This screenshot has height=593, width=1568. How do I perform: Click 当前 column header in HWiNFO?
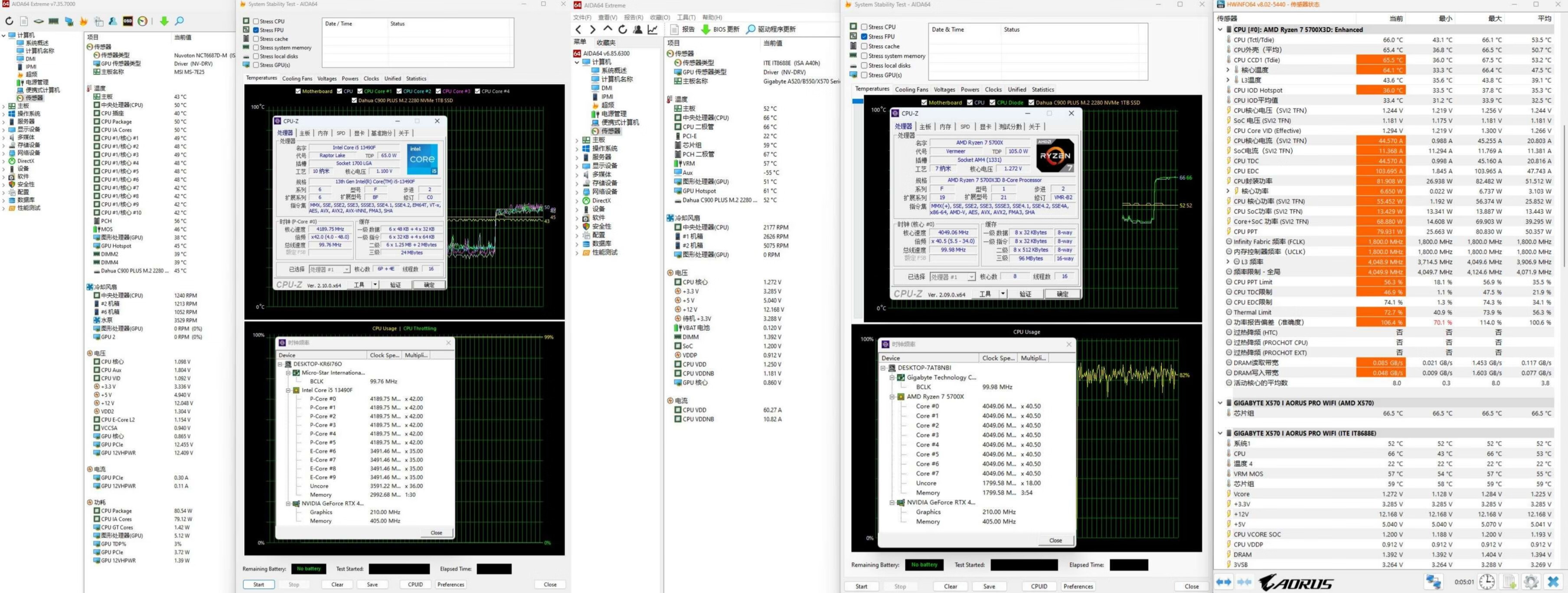(x=1396, y=19)
